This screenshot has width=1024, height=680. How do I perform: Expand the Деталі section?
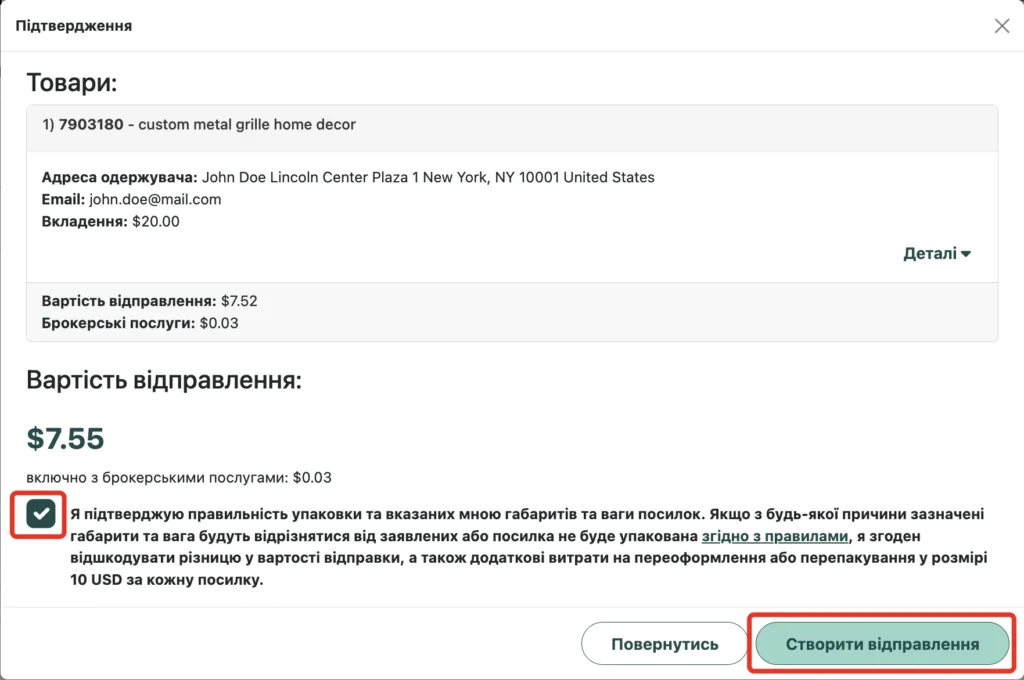point(936,253)
